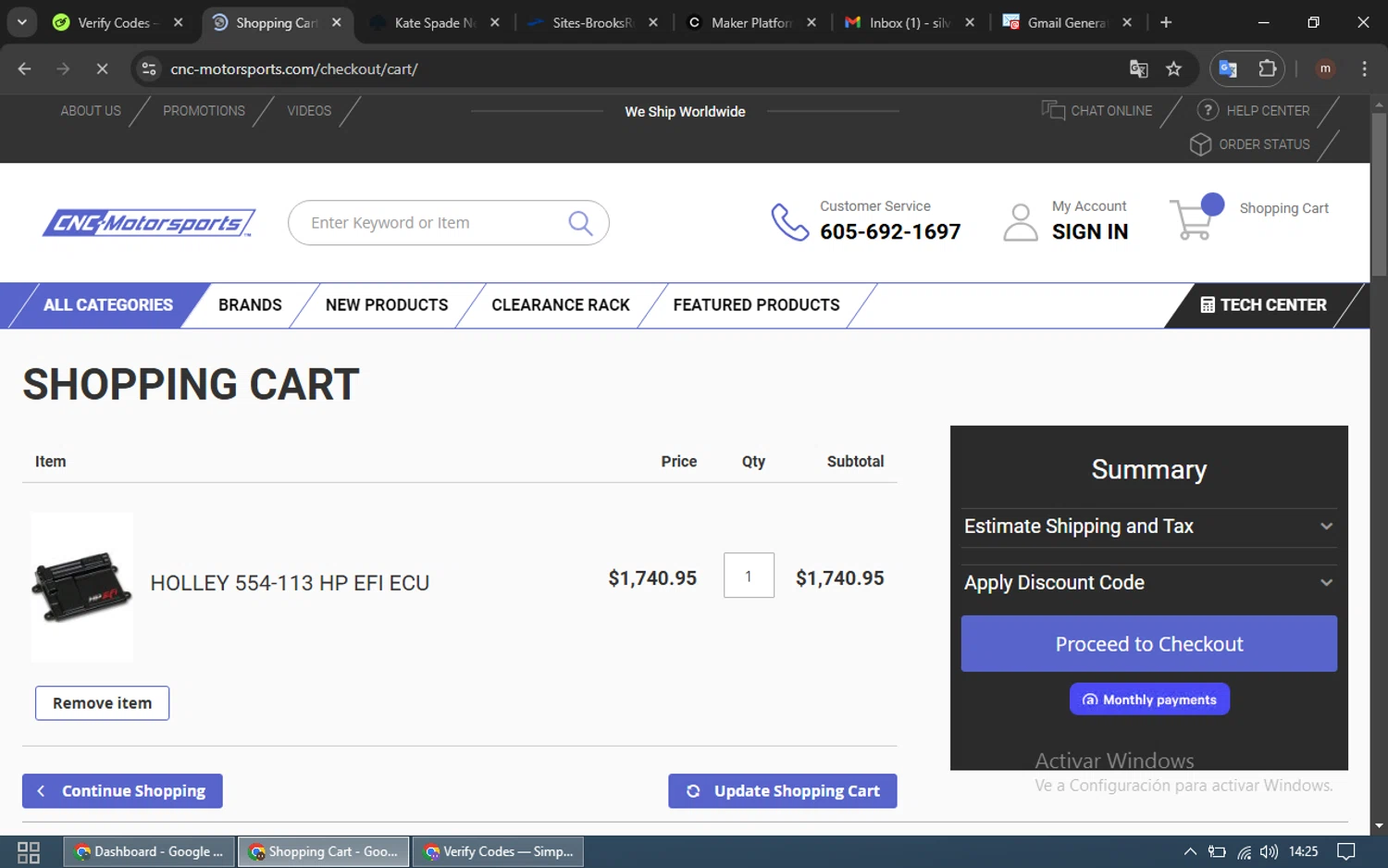Switch to the Gmail Inbox tab
The image size is (1388, 868).
click(909, 22)
